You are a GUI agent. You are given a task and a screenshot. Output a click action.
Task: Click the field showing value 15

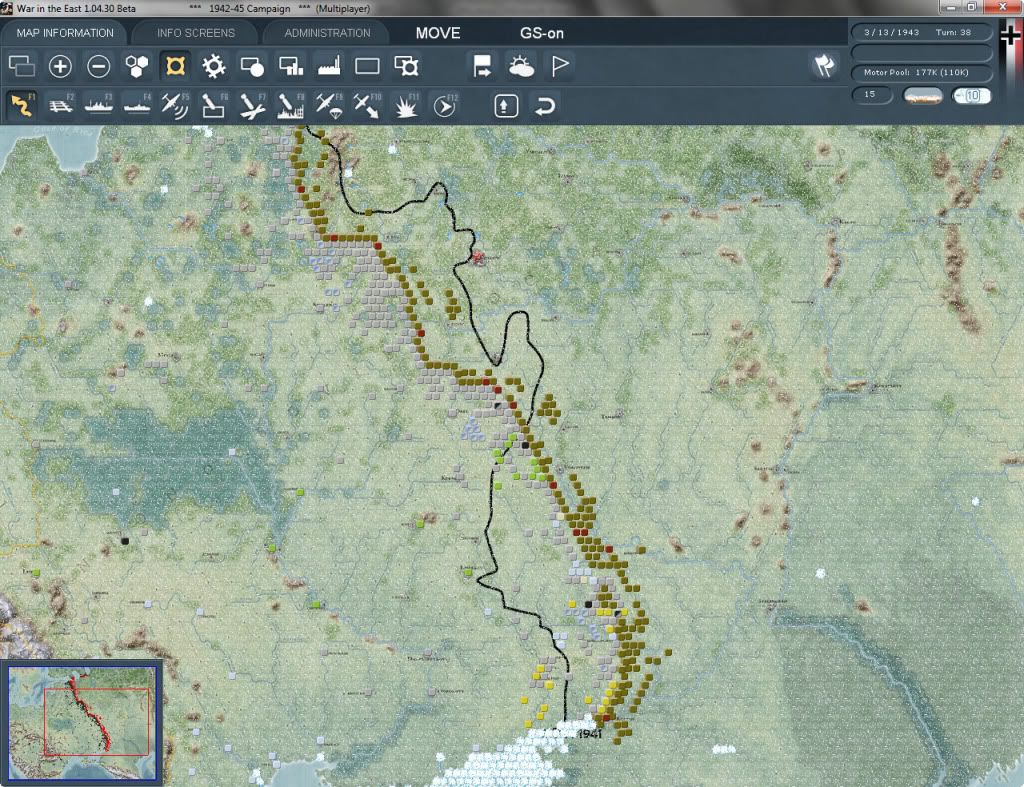coord(872,95)
